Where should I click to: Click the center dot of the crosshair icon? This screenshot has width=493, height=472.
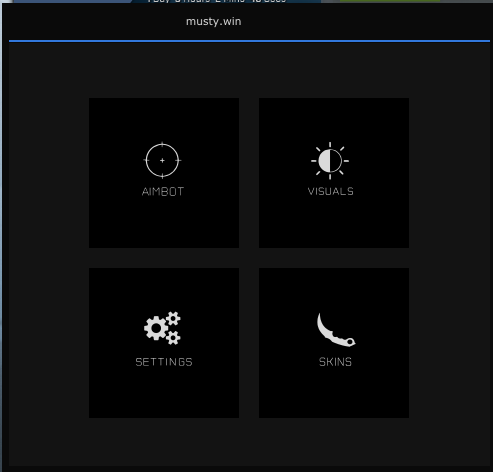tap(162, 160)
